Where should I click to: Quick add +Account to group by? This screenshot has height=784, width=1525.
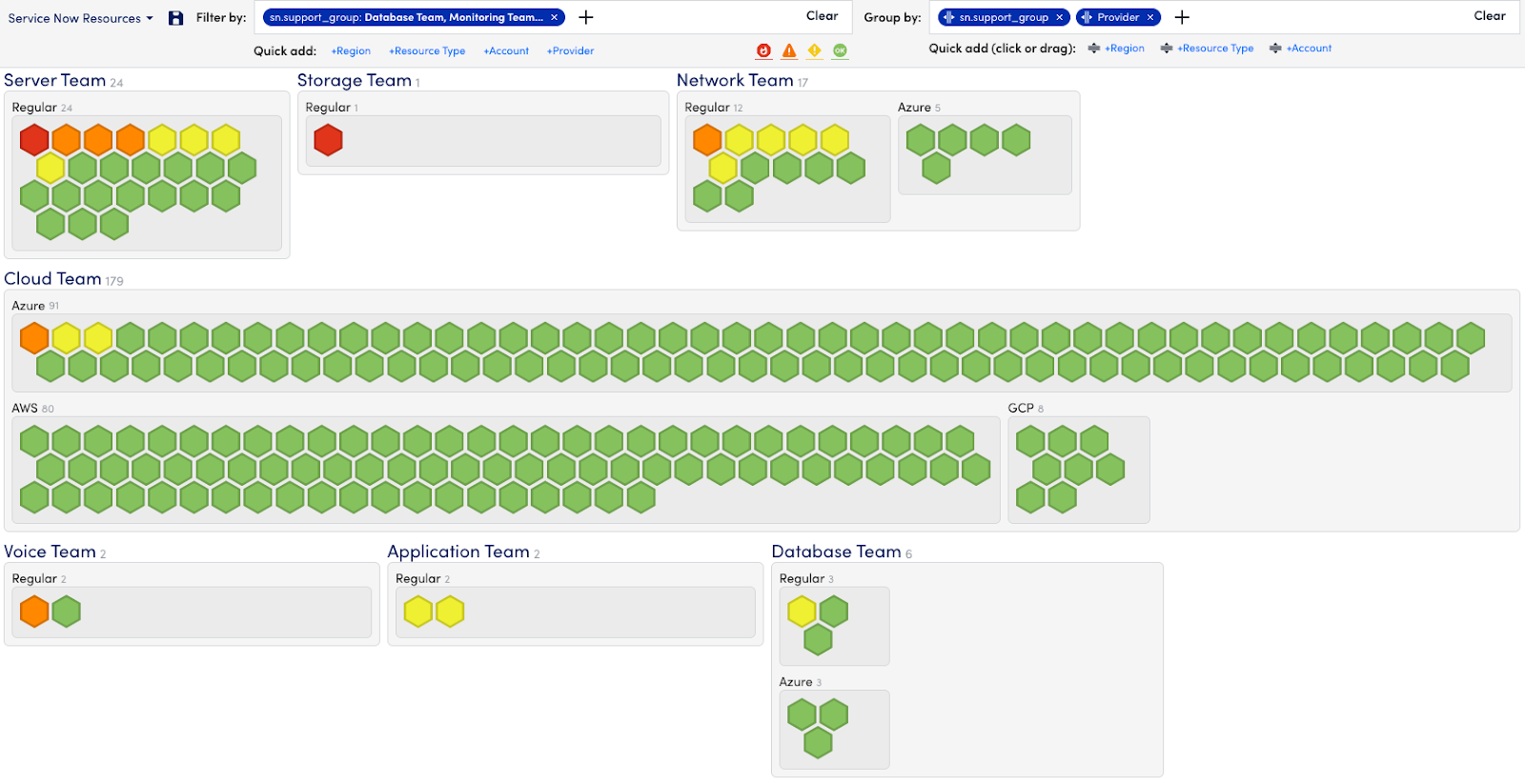[x=1309, y=49]
